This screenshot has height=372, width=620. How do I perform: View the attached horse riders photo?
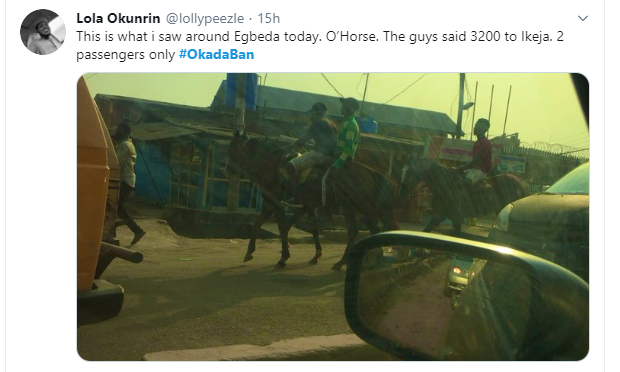tap(333, 217)
